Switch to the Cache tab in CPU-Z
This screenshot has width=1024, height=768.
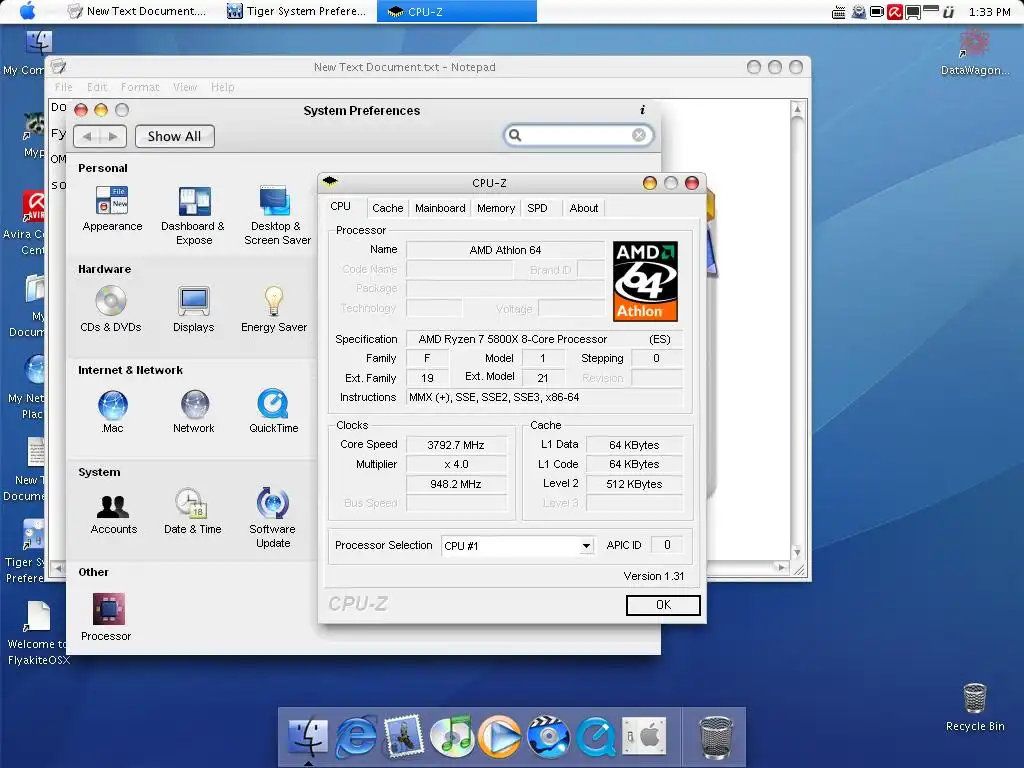point(387,208)
